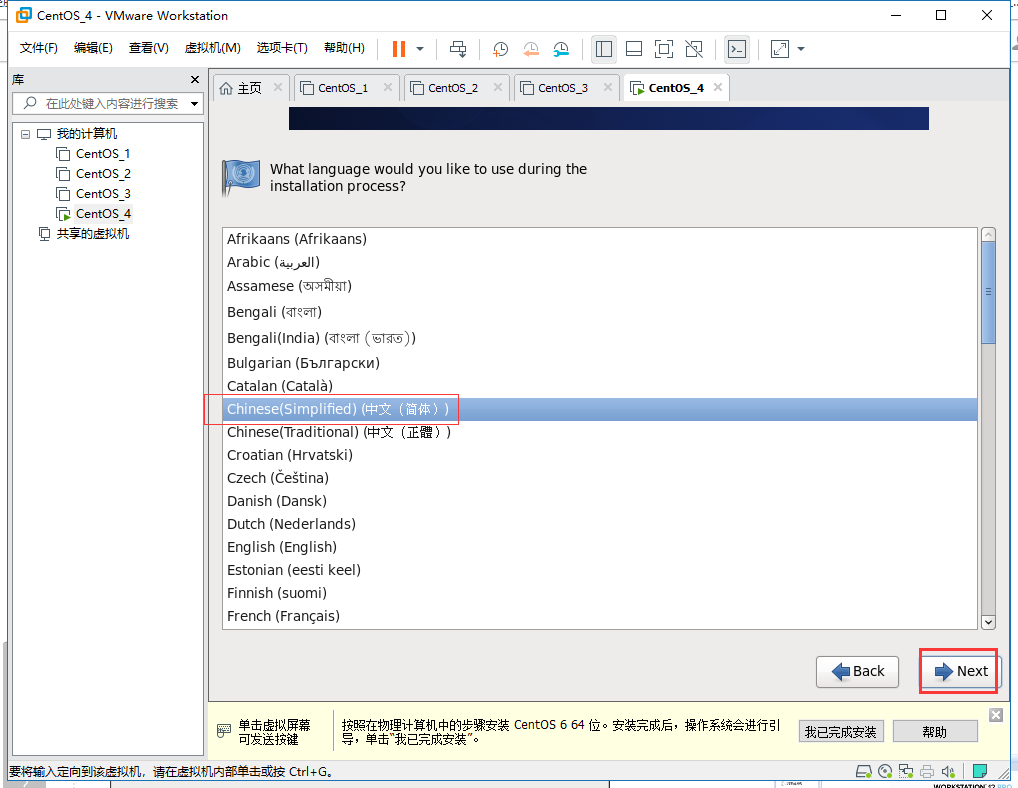
Task: Toggle the thumbnail bar view
Action: [634, 49]
